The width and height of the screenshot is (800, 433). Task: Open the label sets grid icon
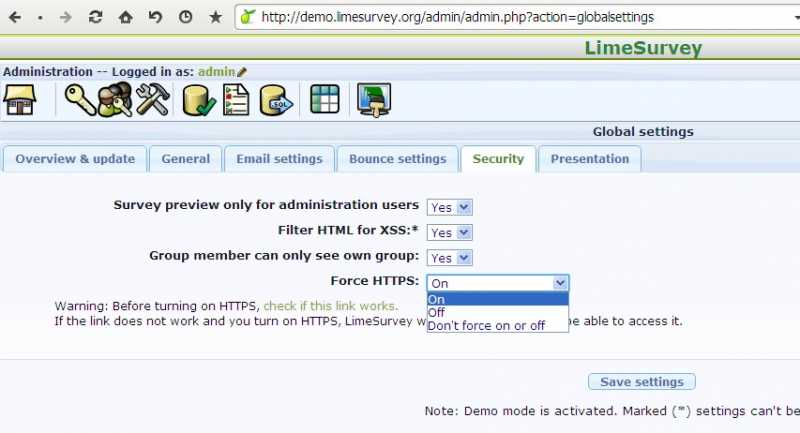pos(324,99)
